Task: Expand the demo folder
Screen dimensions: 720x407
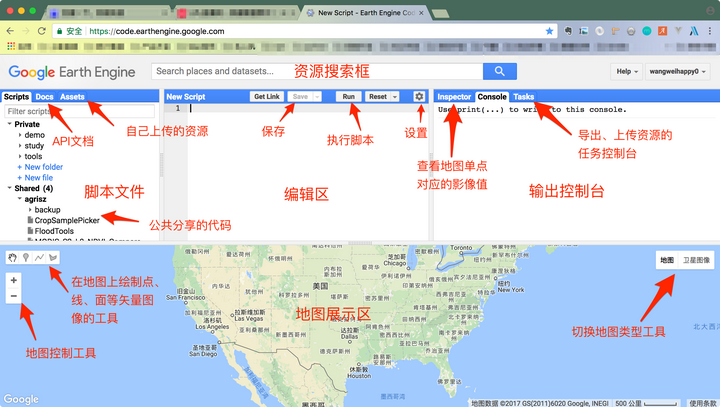Action: (20, 135)
